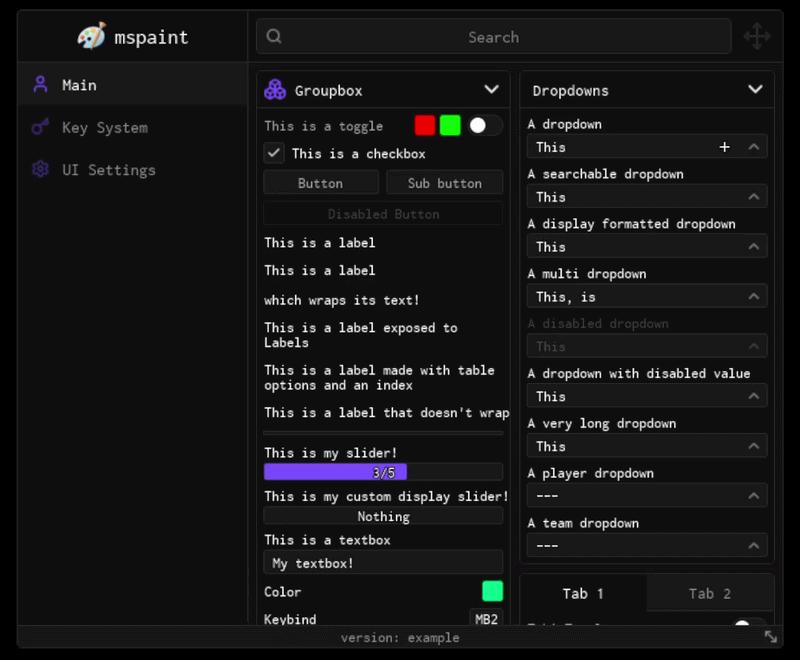This screenshot has width=800, height=660.
Task: Open the UI Settings sidebar tab
Action: pyautogui.click(x=133, y=169)
